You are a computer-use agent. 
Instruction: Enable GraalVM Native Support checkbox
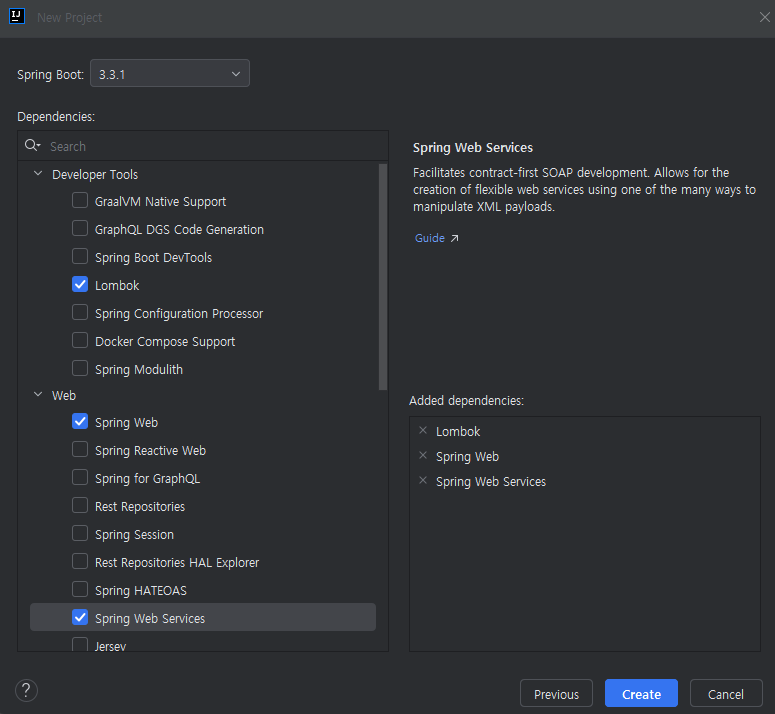80,200
